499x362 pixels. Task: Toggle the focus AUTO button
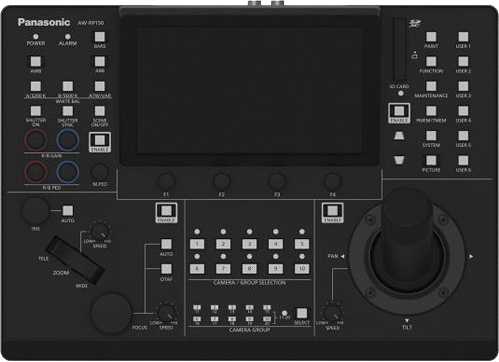[166, 244]
